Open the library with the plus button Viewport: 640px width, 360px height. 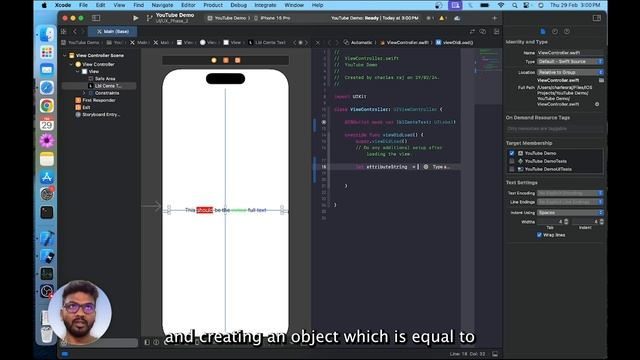495,18
